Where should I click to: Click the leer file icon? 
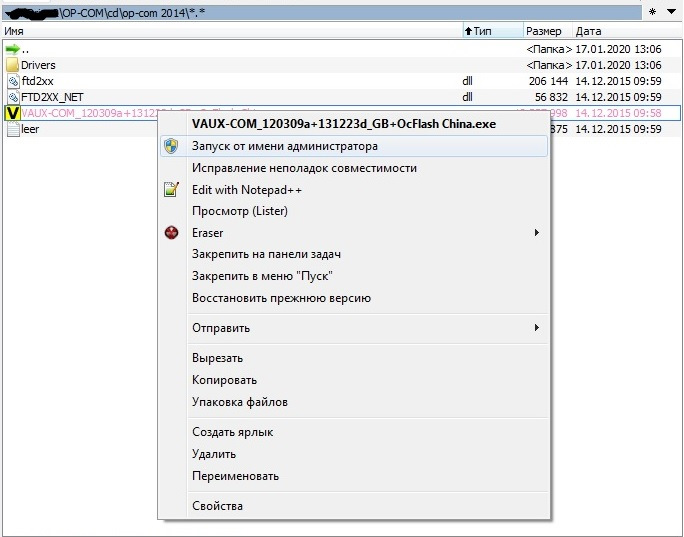click(13, 130)
